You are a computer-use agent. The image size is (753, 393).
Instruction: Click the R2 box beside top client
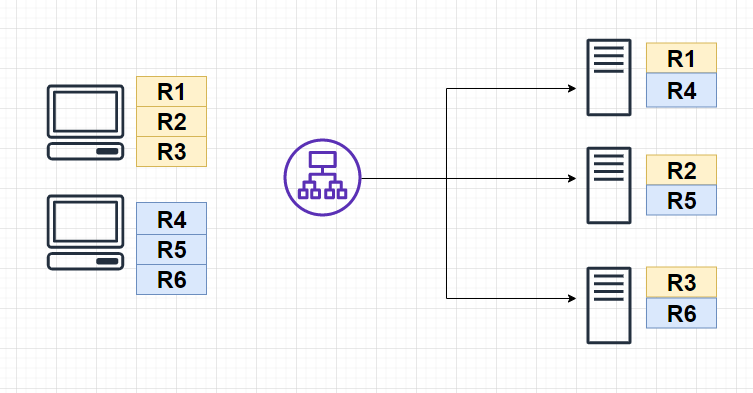pyautogui.click(x=171, y=122)
